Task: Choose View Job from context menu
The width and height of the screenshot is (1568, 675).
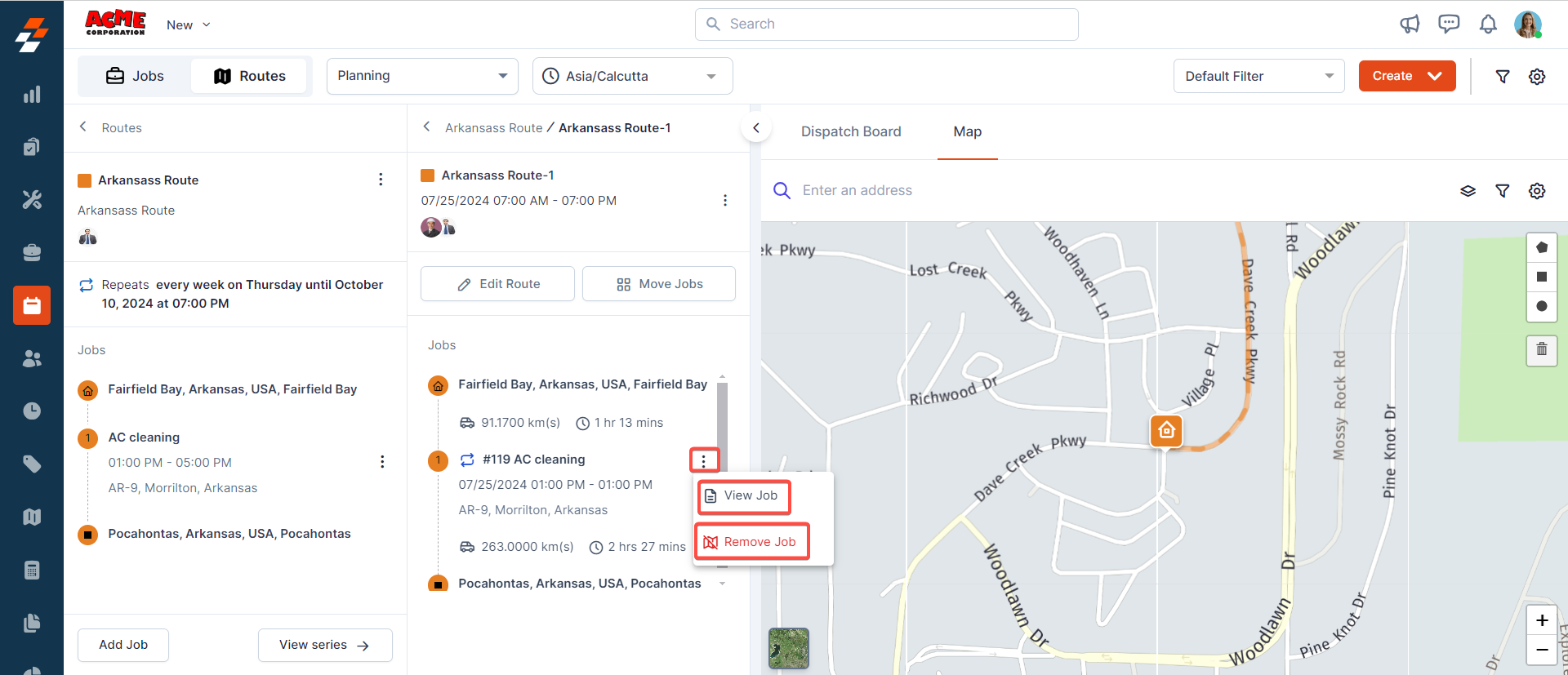Action: tap(743, 495)
